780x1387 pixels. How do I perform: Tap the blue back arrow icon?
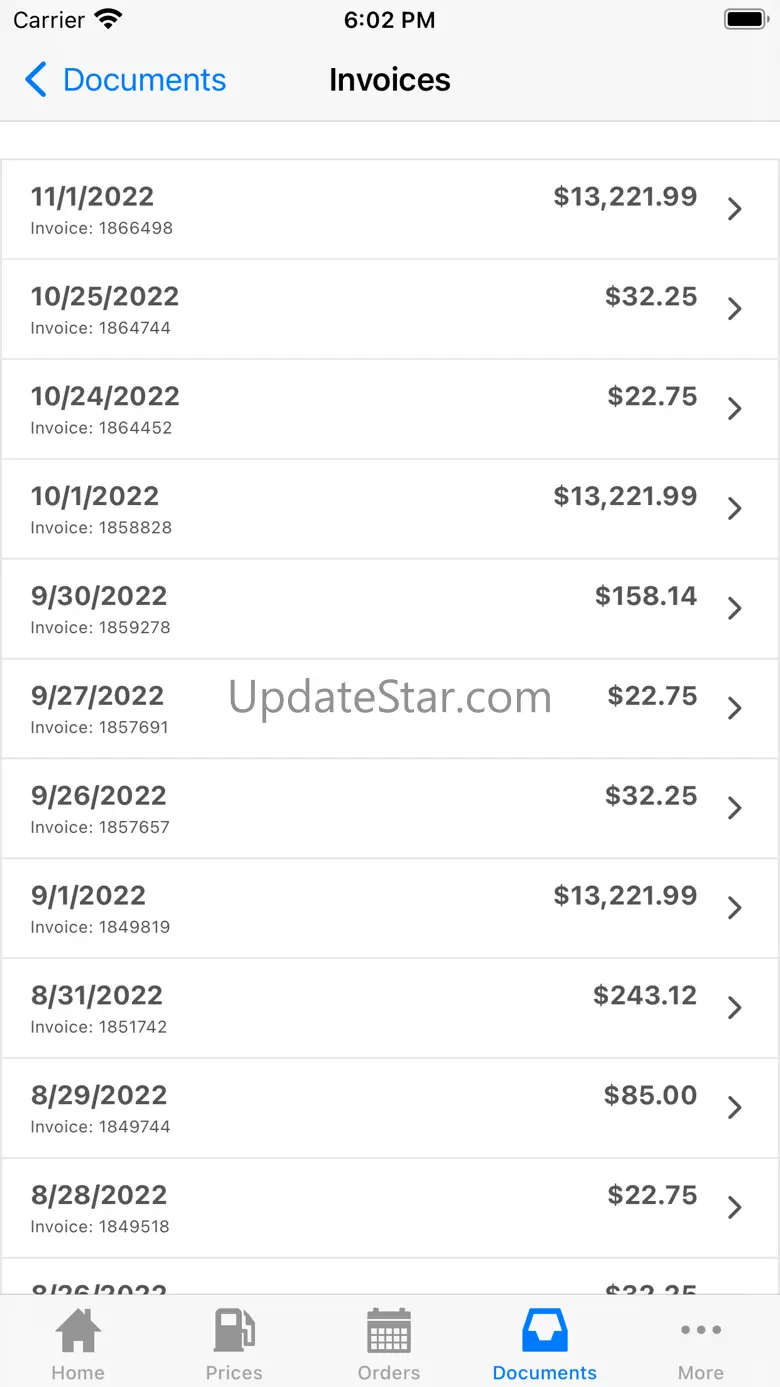tap(36, 80)
